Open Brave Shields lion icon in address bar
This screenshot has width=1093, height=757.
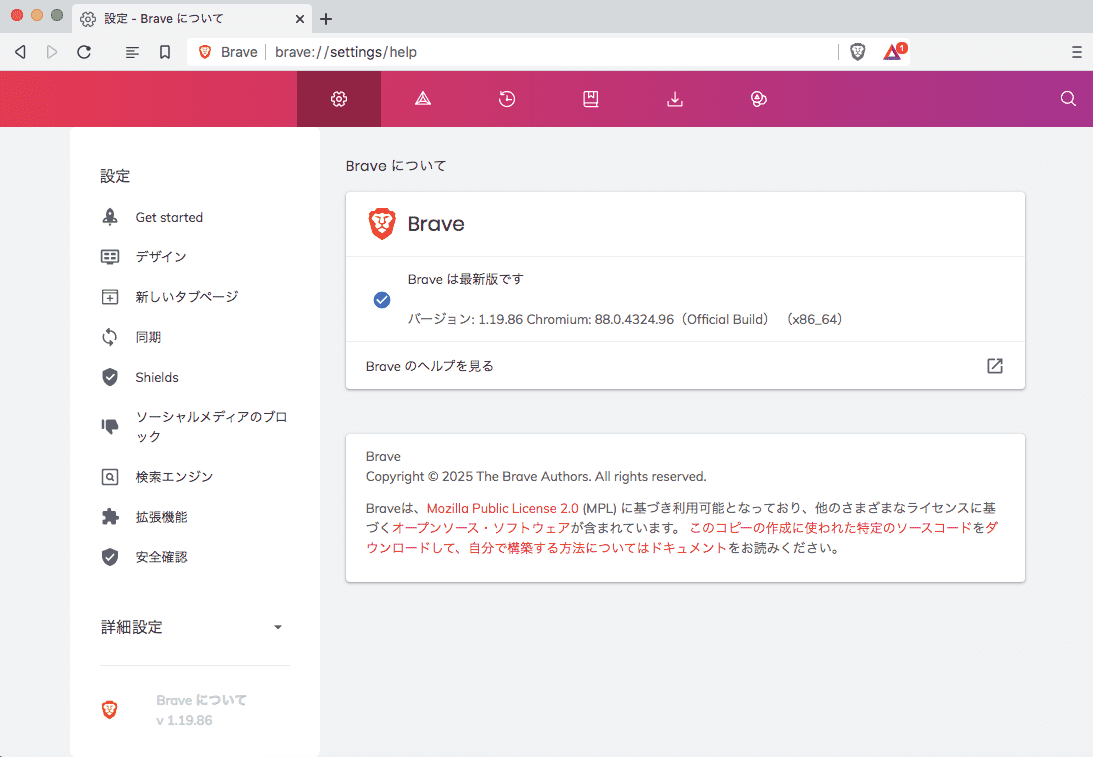click(x=857, y=52)
